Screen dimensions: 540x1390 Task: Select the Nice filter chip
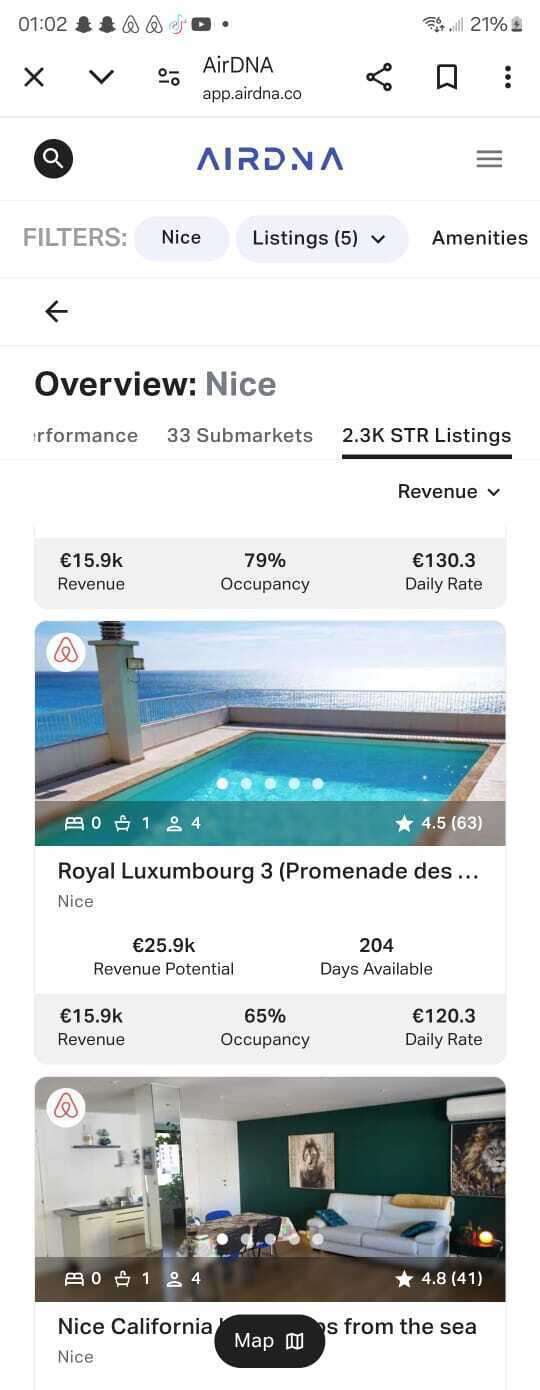(x=181, y=238)
